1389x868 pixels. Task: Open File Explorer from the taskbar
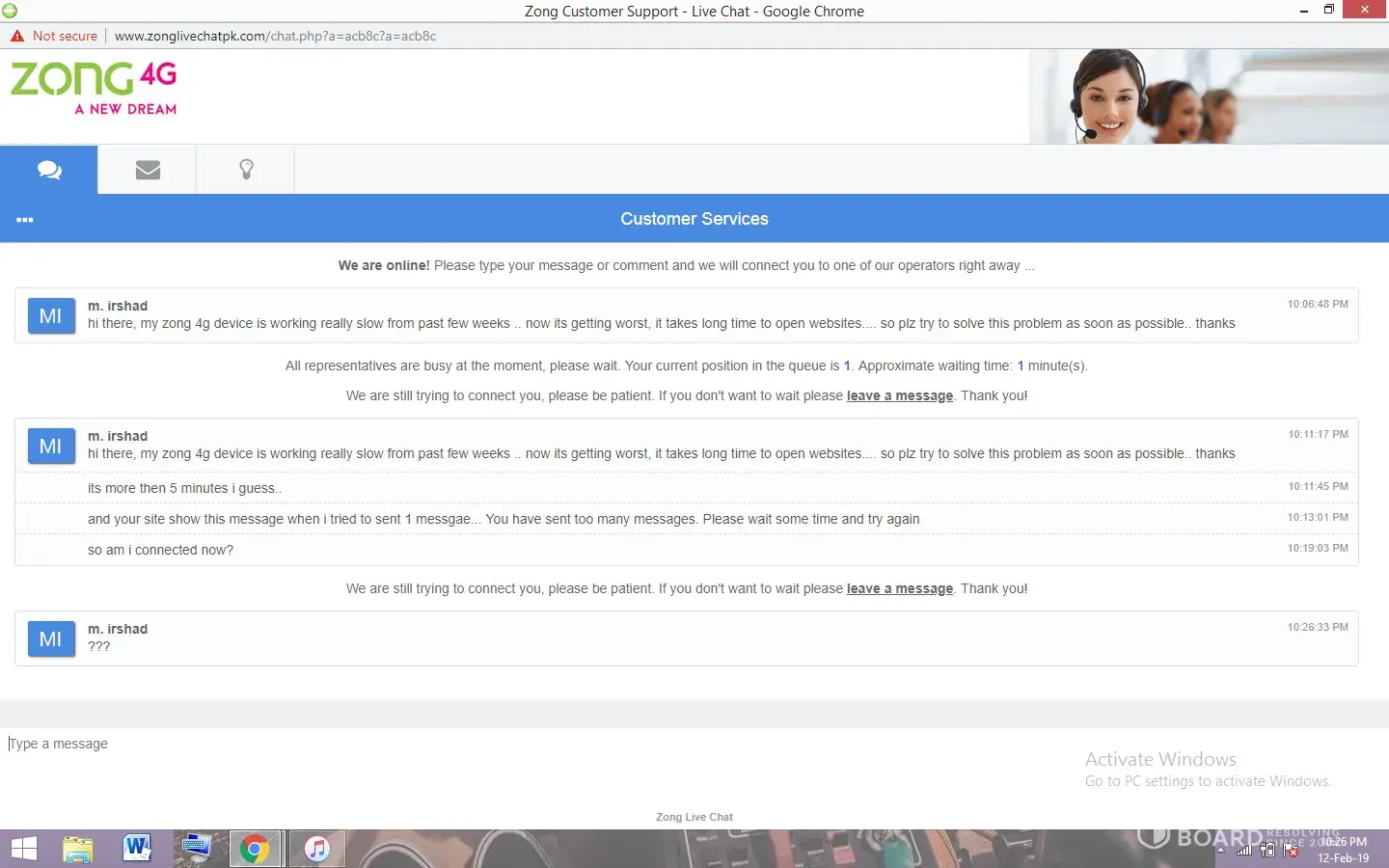tap(78, 849)
